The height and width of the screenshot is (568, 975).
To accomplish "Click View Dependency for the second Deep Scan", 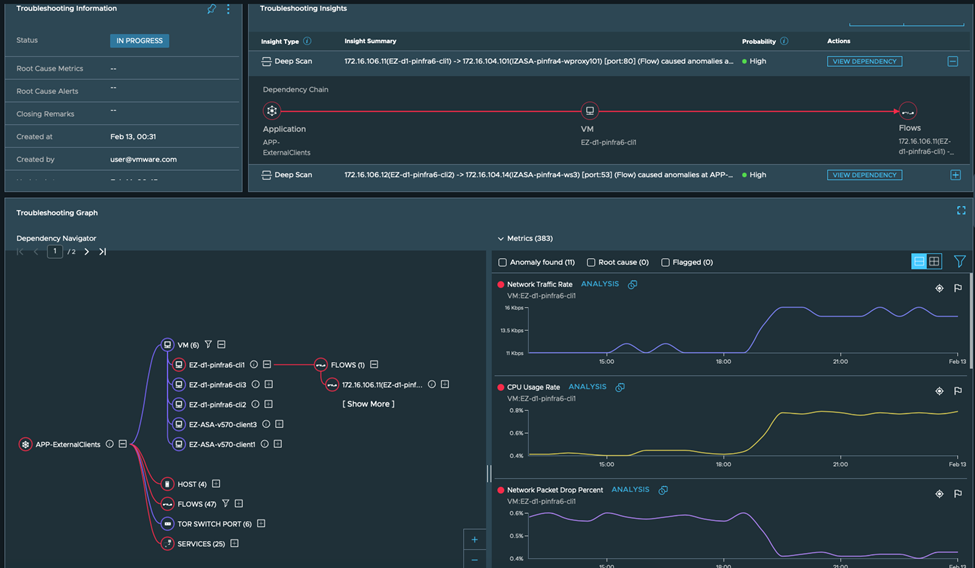I will coord(864,175).
